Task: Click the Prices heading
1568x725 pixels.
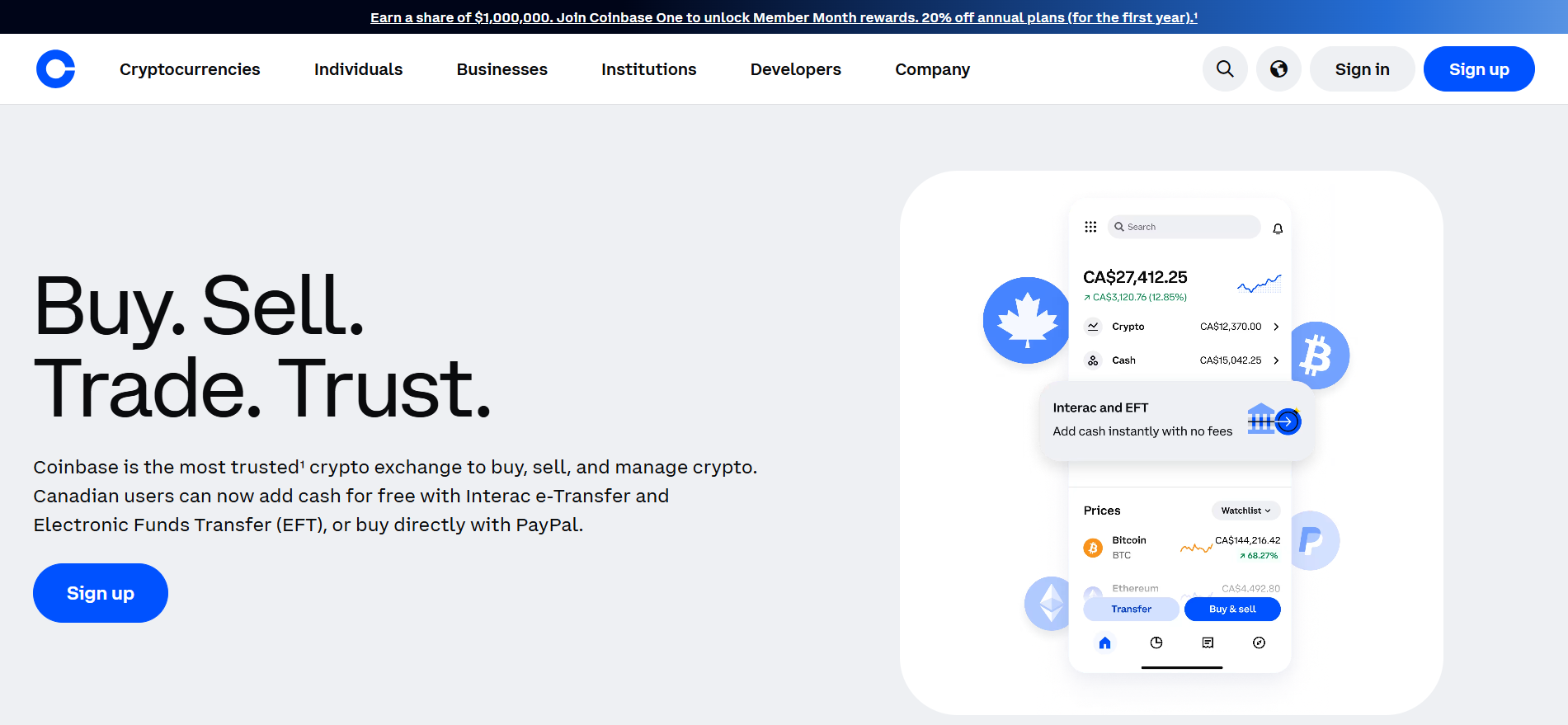Action: (x=1102, y=511)
